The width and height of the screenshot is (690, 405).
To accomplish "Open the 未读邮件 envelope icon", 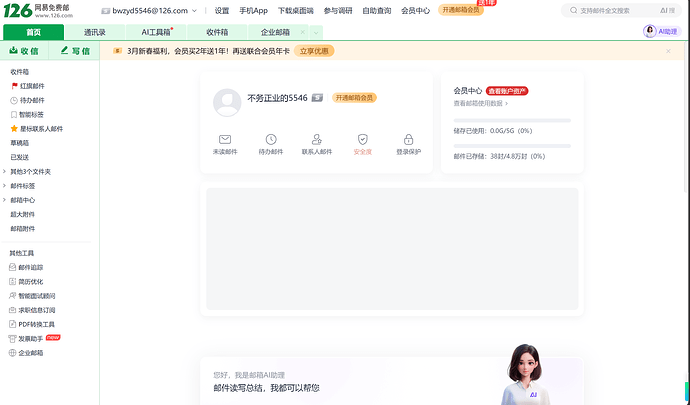I will click(225, 140).
